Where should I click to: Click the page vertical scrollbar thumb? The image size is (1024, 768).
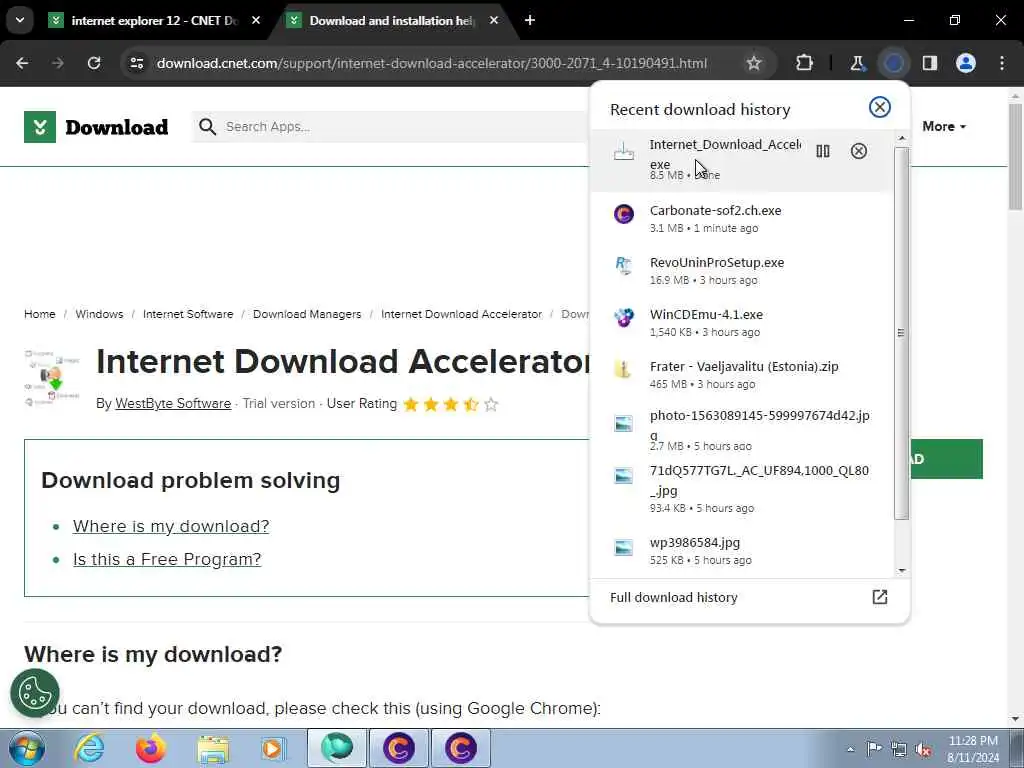[x=1016, y=157]
